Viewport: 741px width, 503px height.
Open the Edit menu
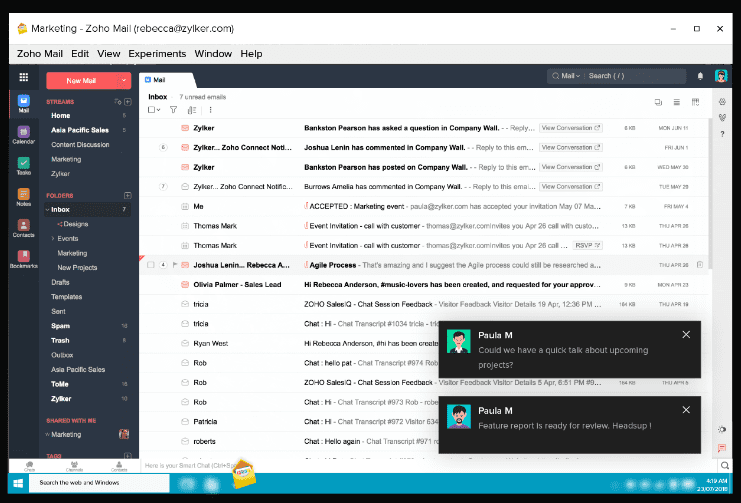80,53
